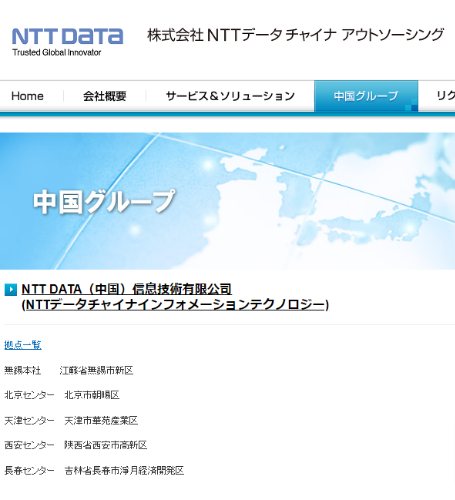Select the address 吉林省長春市浄月経済開発区
This screenshot has height=500, width=455.
[124, 470]
